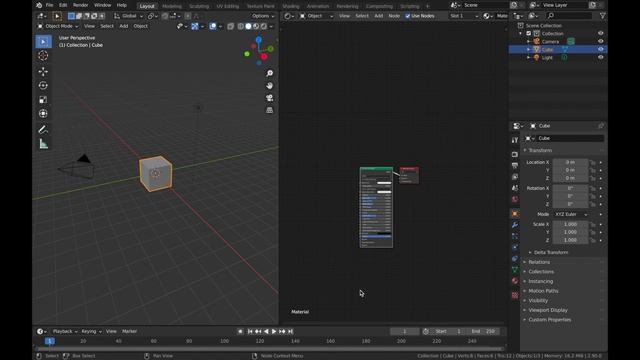
Task: Click the Location X value field
Action: pos(570,162)
